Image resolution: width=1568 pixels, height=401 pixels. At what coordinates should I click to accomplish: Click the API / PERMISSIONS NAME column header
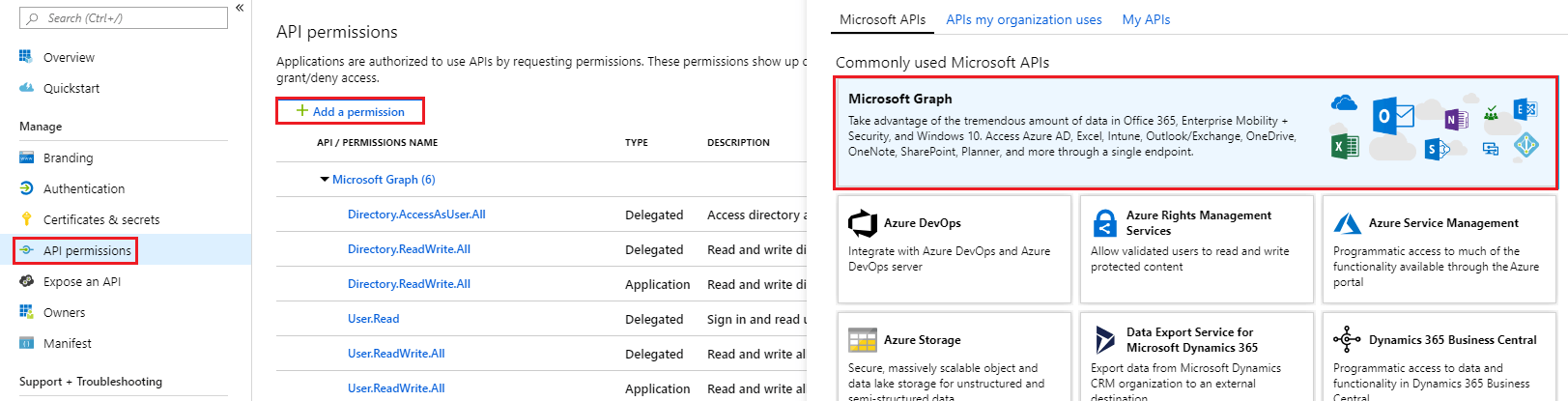377,142
